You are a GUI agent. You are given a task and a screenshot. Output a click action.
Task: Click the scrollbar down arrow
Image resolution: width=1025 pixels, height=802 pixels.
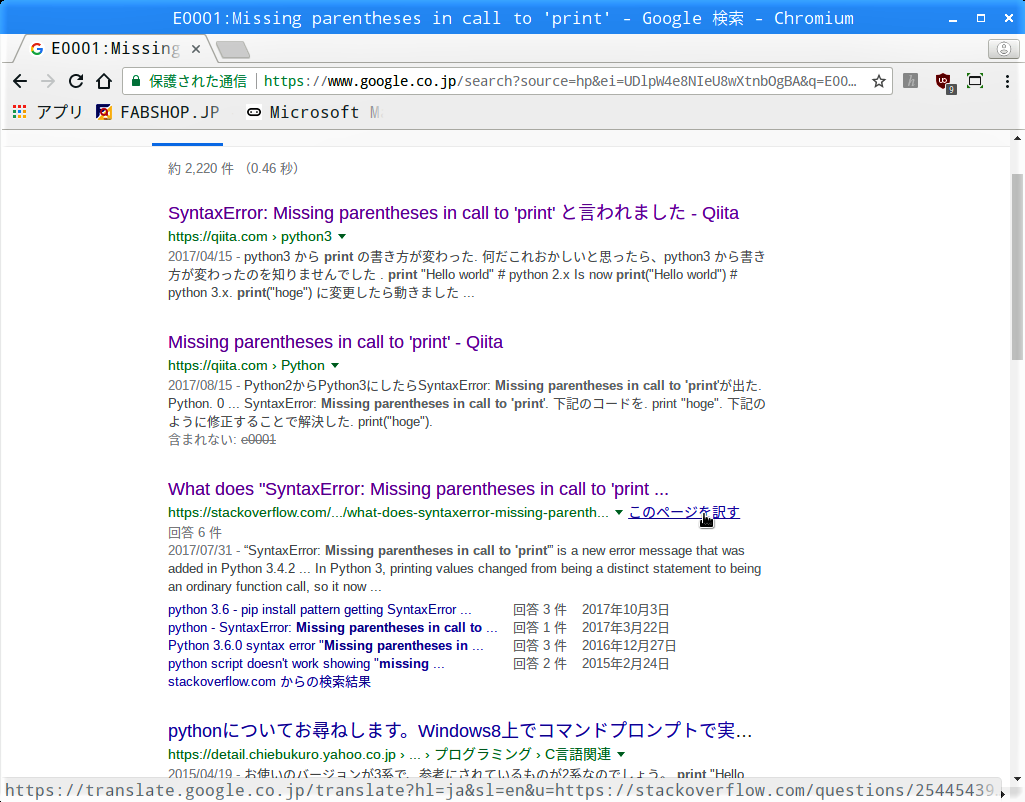click(1017, 778)
